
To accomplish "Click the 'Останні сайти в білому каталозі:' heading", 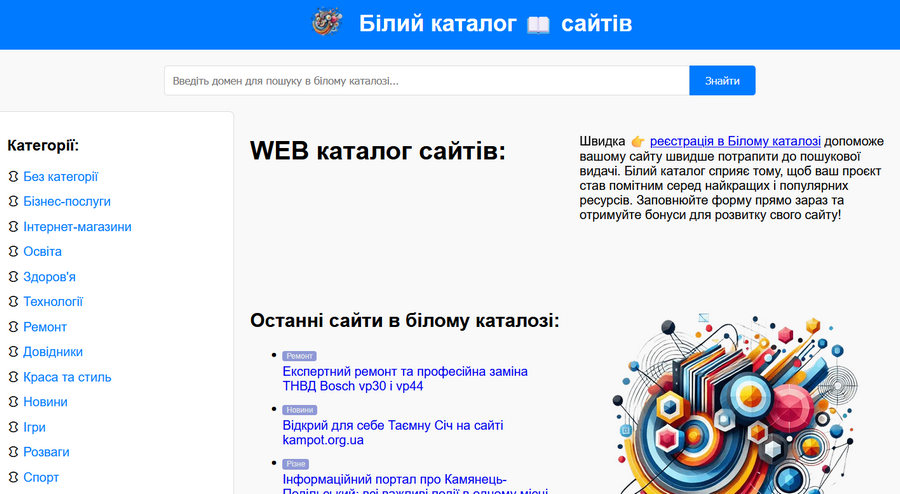I will click(x=405, y=320).
